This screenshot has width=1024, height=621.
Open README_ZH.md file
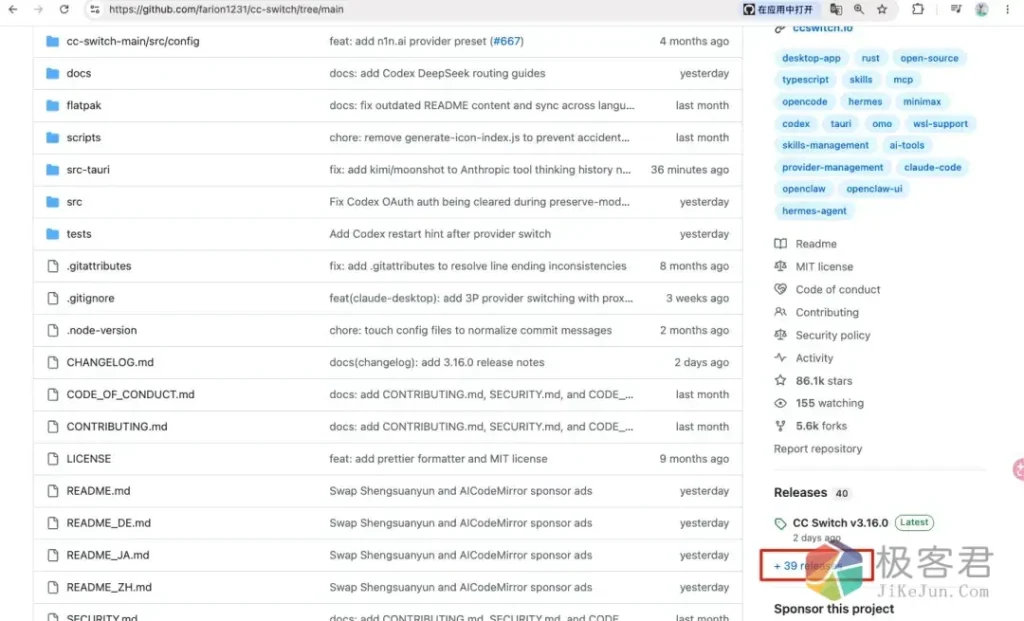coord(108,587)
